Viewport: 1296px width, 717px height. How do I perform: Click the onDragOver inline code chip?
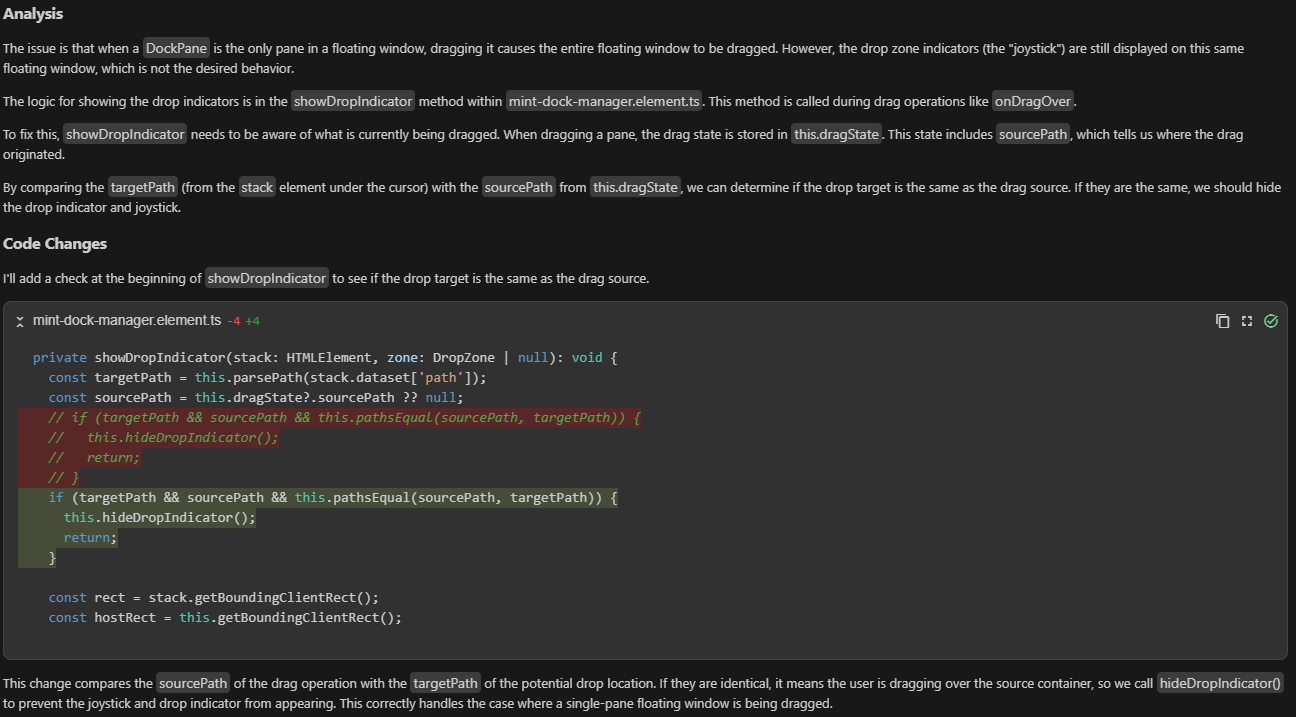point(1033,101)
